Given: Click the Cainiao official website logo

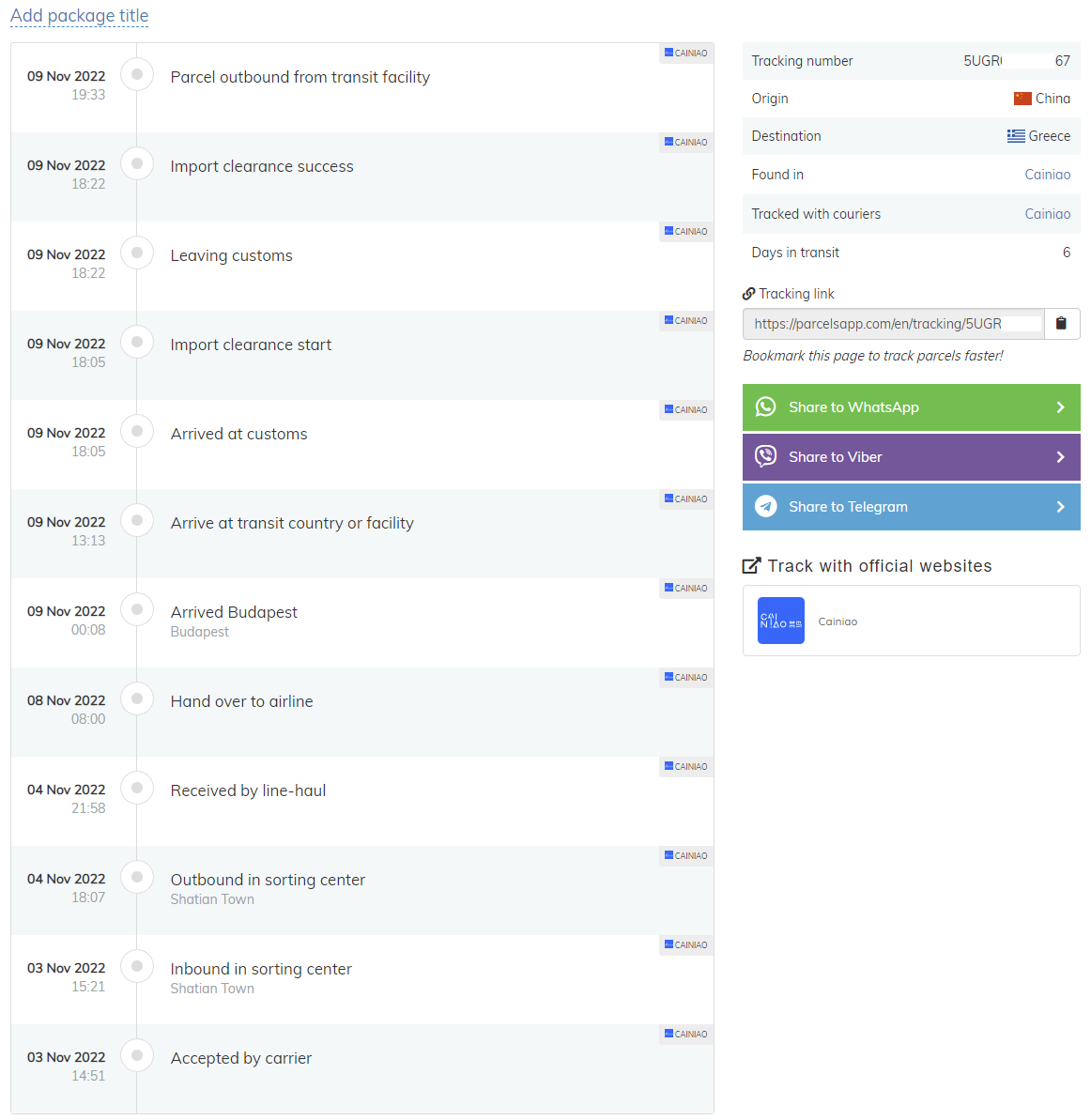Looking at the screenshot, I should (781, 621).
